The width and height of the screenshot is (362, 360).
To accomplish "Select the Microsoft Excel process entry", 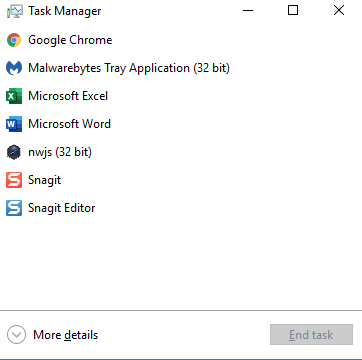I will pos(181,96).
